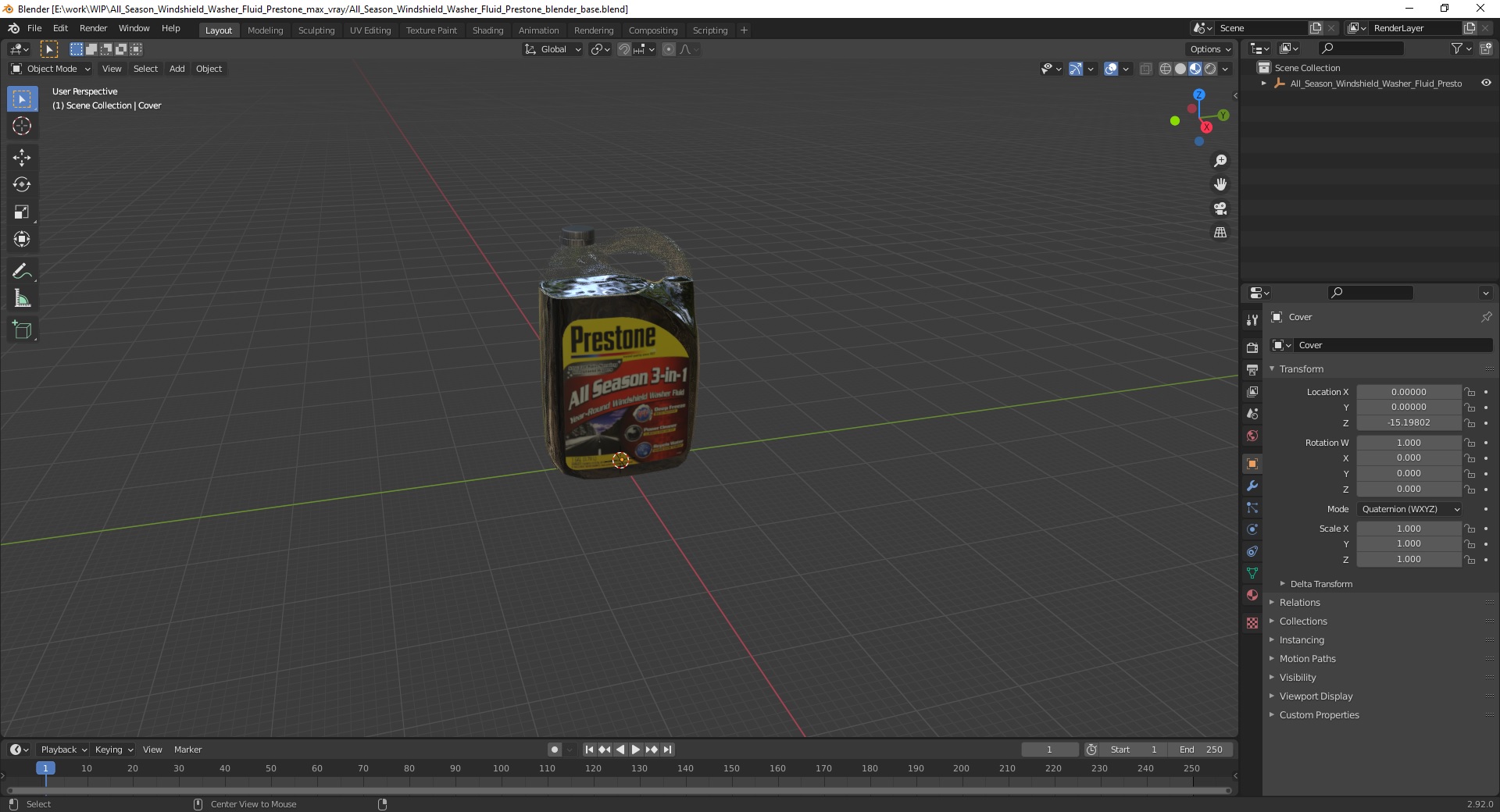1500x812 pixels.
Task: Open the Object Mode dropdown
Action: [x=51, y=69]
